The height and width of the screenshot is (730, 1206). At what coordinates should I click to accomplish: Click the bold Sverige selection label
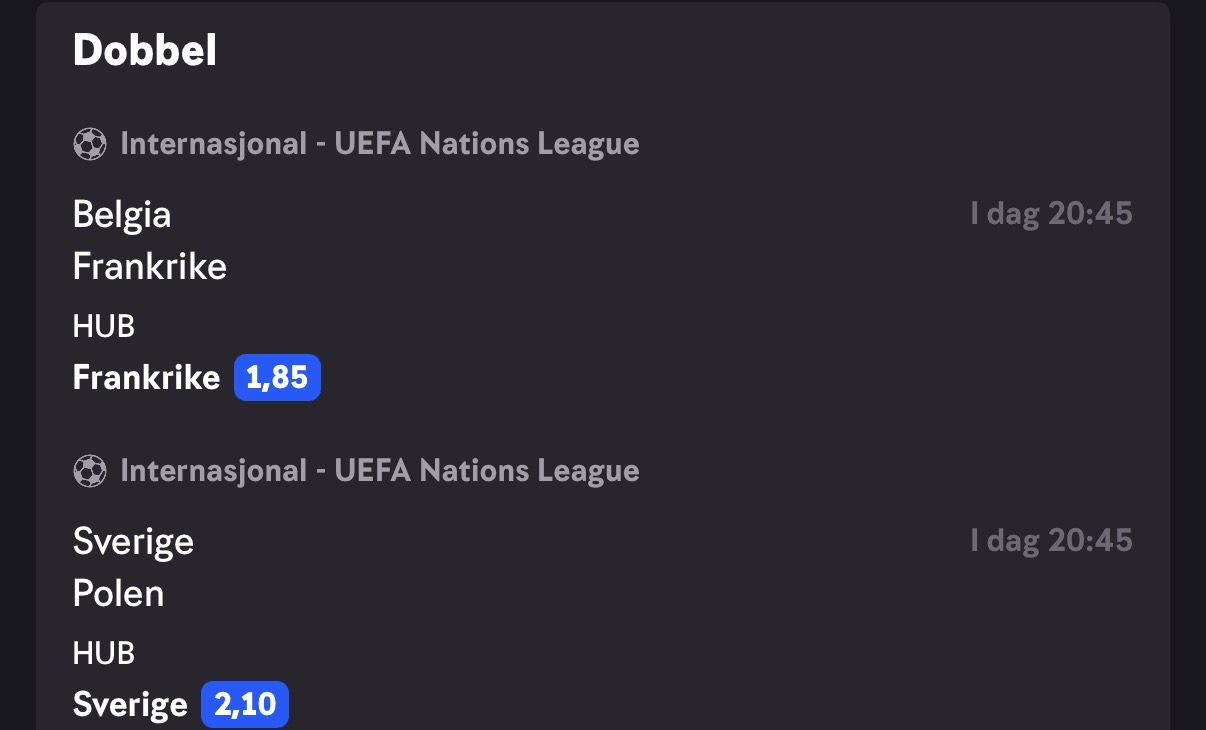click(x=130, y=705)
